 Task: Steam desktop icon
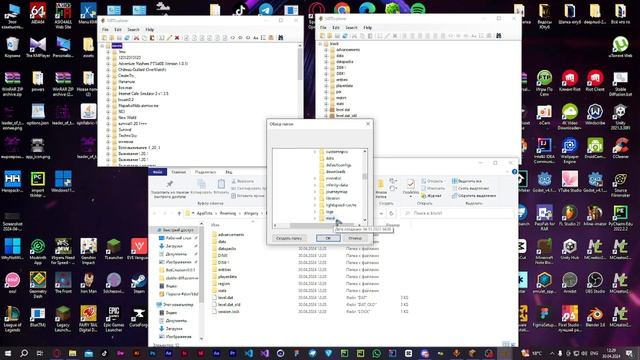coord(139,282)
